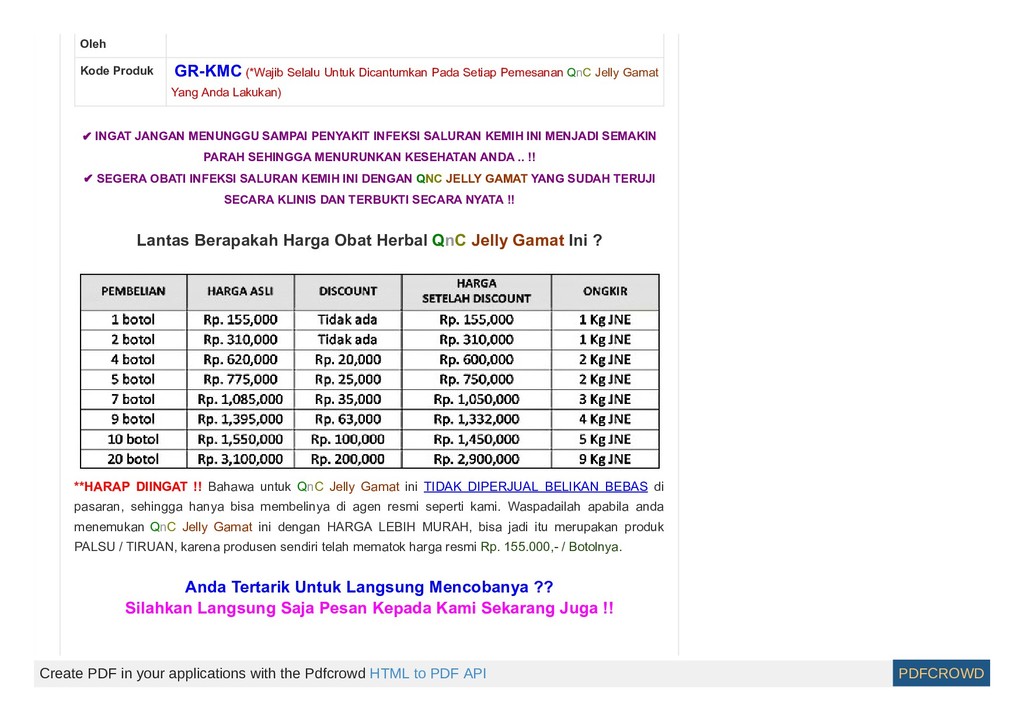
Task: Click the Anda Tertarik Untuk Langsung Mencobanya heading
Action: tap(369, 587)
